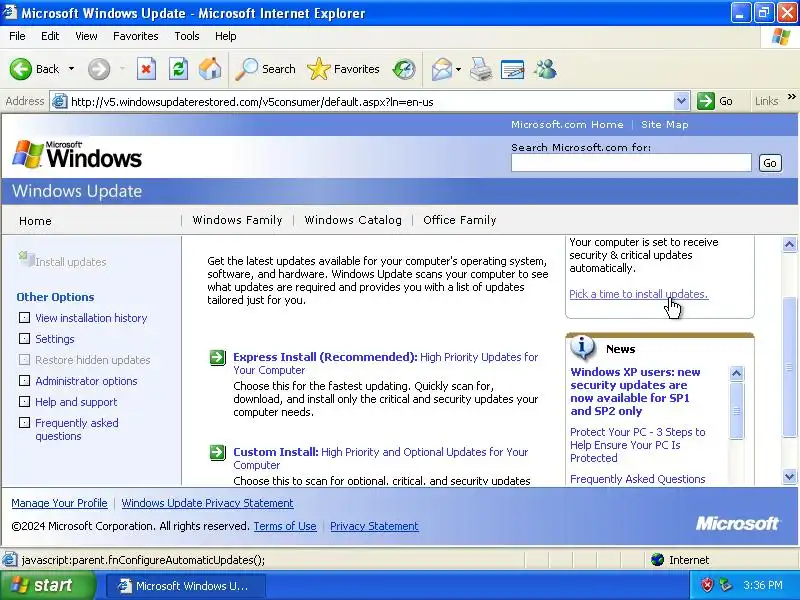Image resolution: width=800 pixels, height=600 pixels.
Task: Open the Messenger people icon
Action: (x=545, y=69)
